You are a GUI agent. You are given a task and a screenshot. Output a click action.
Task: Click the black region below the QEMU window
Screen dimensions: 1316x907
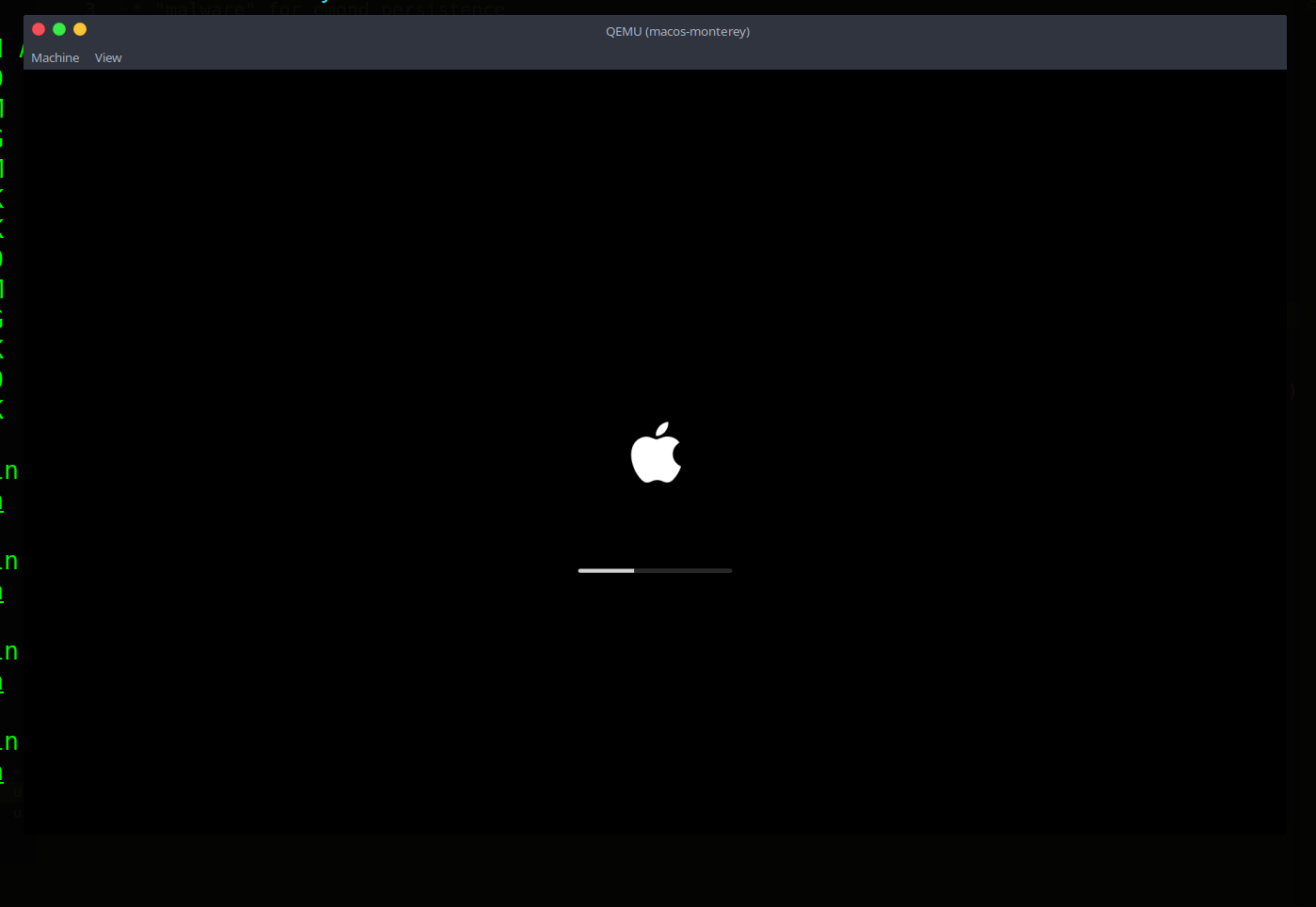(x=656, y=875)
